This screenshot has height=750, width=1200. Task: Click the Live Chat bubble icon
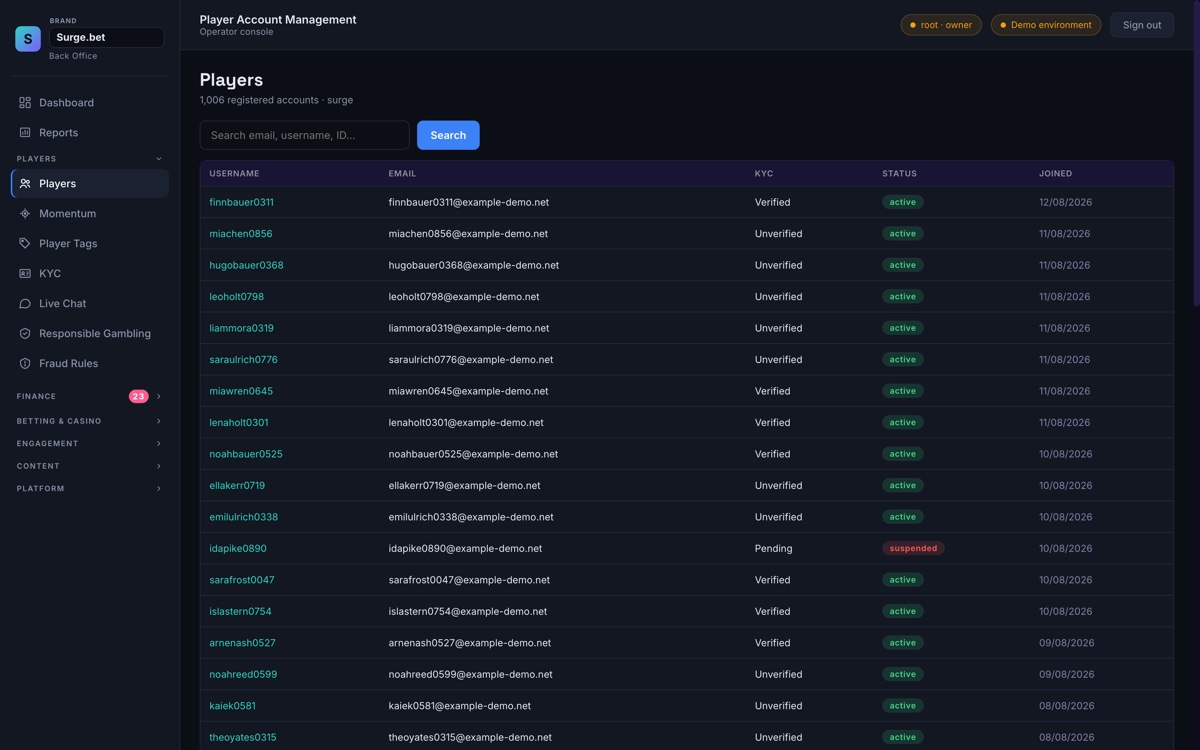(25, 304)
